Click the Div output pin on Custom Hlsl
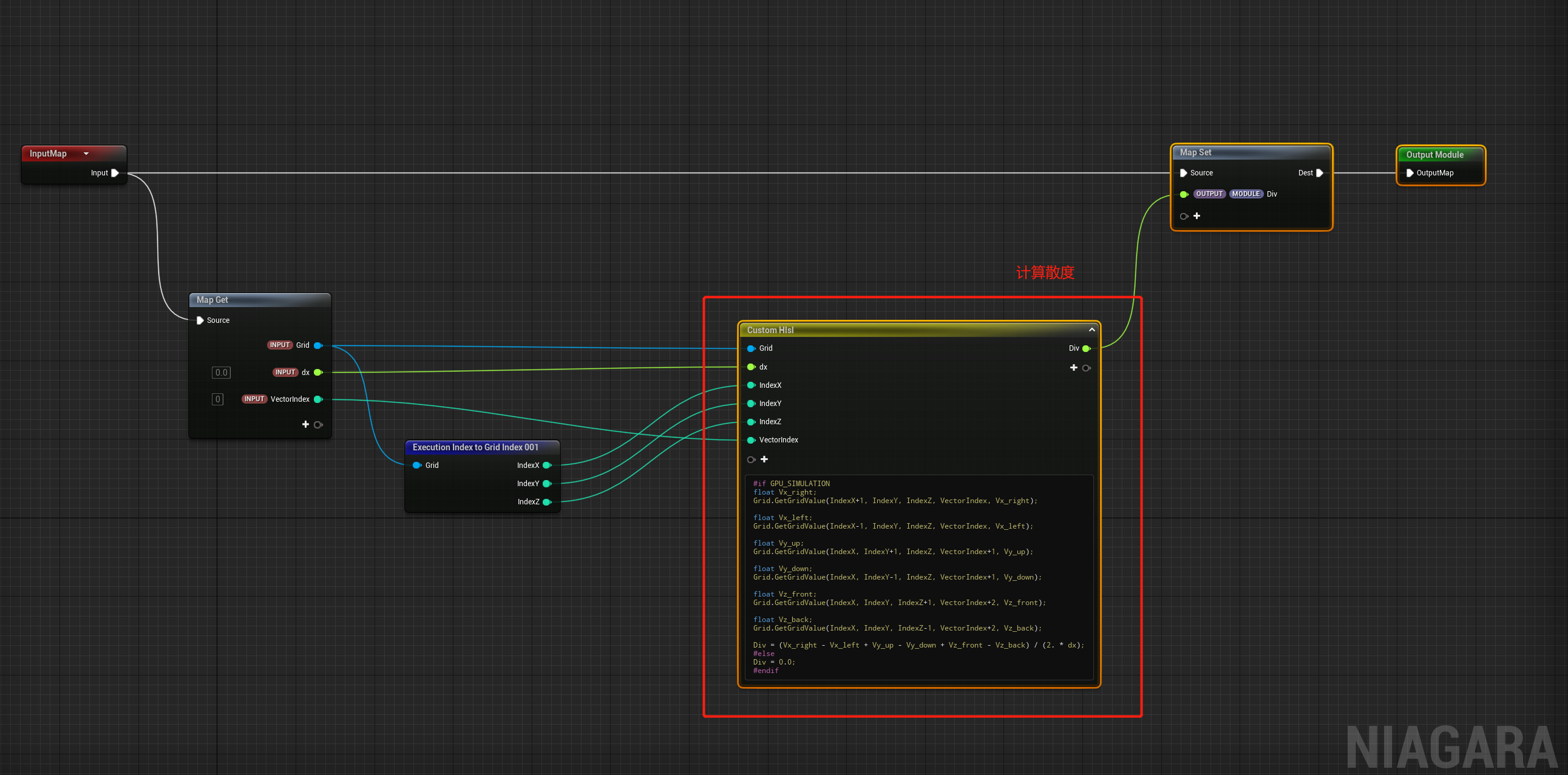Image resolution: width=1568 pixels, height=775 pixels. (1086, 348)
